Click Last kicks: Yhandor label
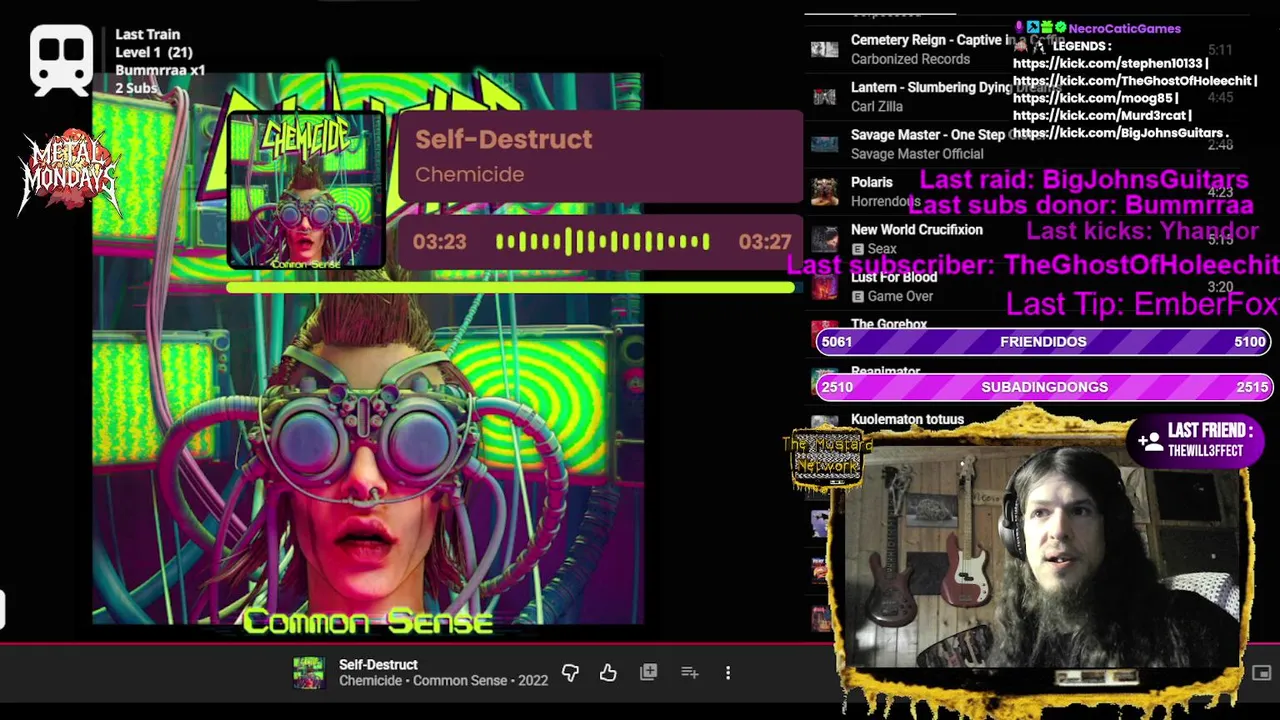 tap(1142, 231)
